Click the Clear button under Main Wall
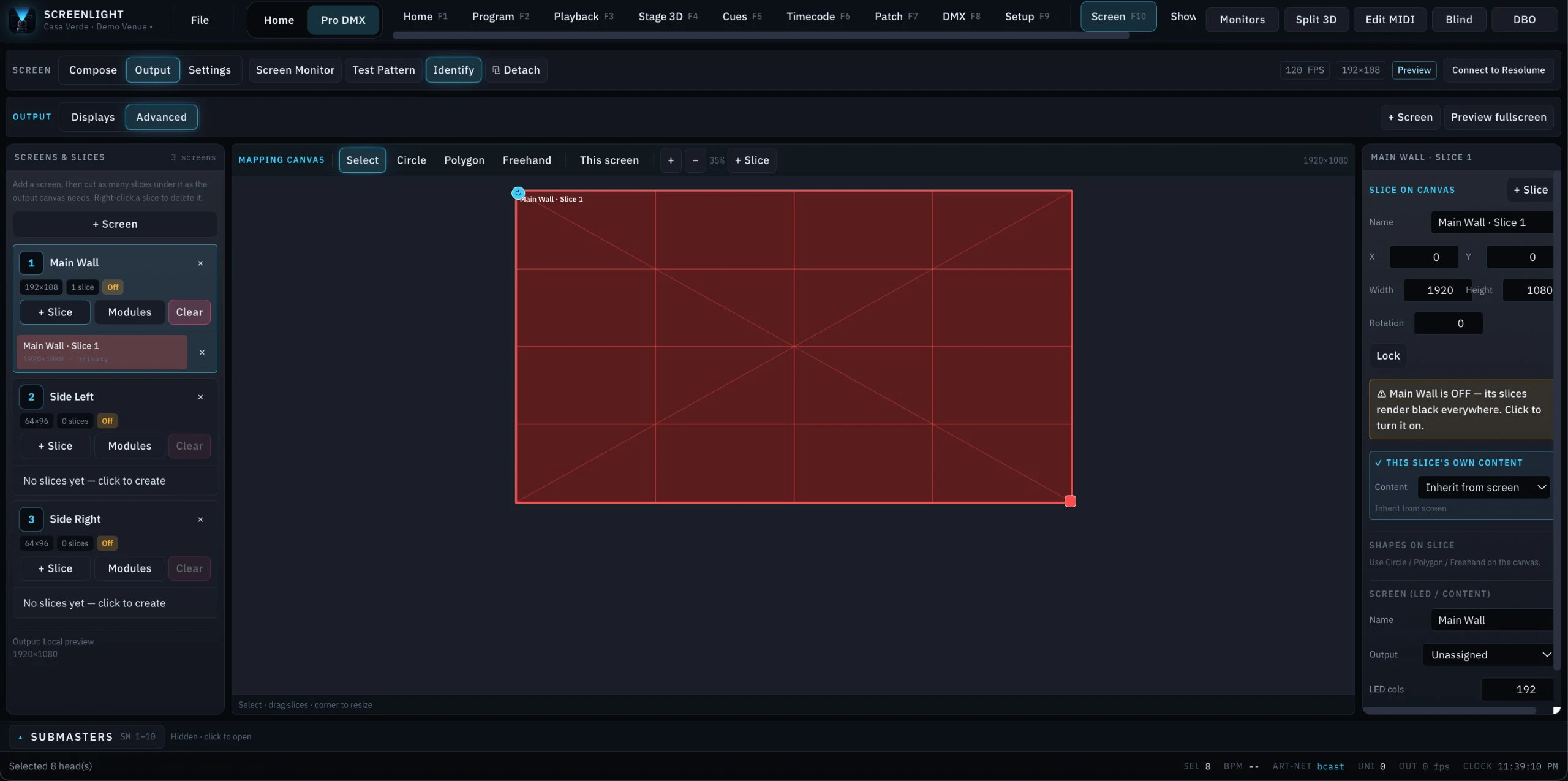Screen dimensions: 1568x781 coord(189,312)
